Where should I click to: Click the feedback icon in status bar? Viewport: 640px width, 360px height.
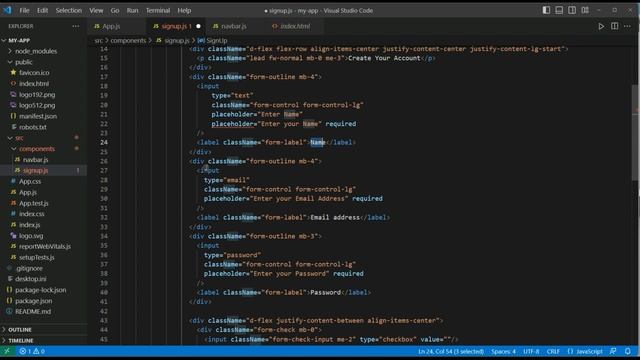[613, 351]
